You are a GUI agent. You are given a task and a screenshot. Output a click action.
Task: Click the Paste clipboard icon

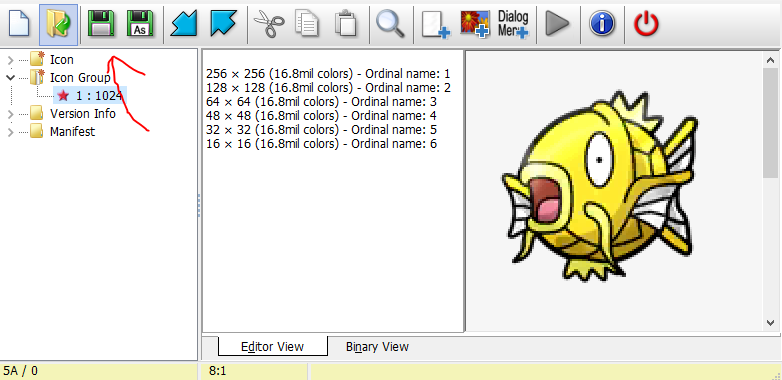[x=346, y=23]
